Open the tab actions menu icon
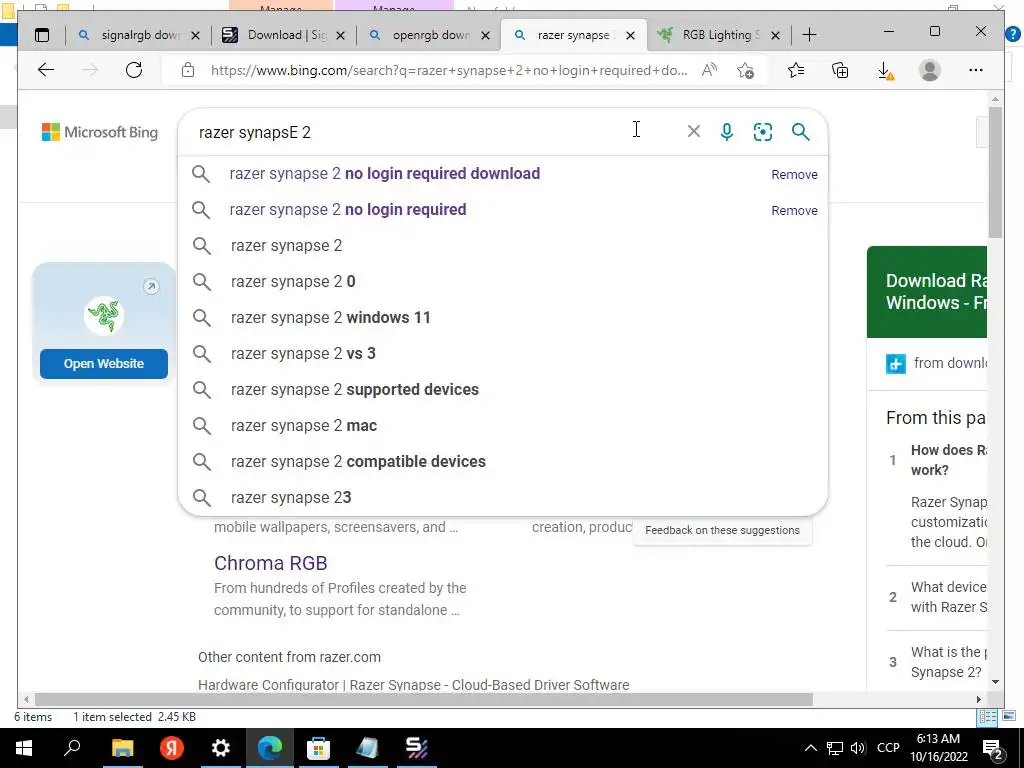1024x768 pixels. point(42,35)
